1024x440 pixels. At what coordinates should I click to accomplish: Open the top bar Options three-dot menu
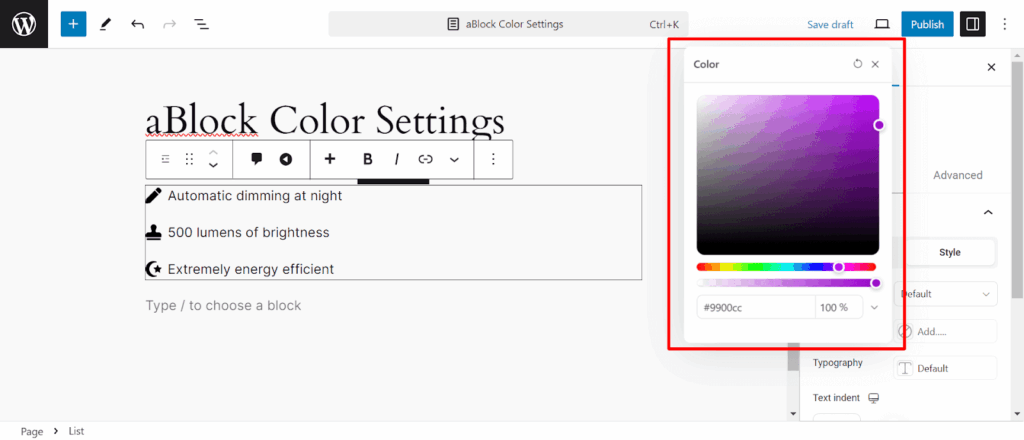(x=1004, y=24)
